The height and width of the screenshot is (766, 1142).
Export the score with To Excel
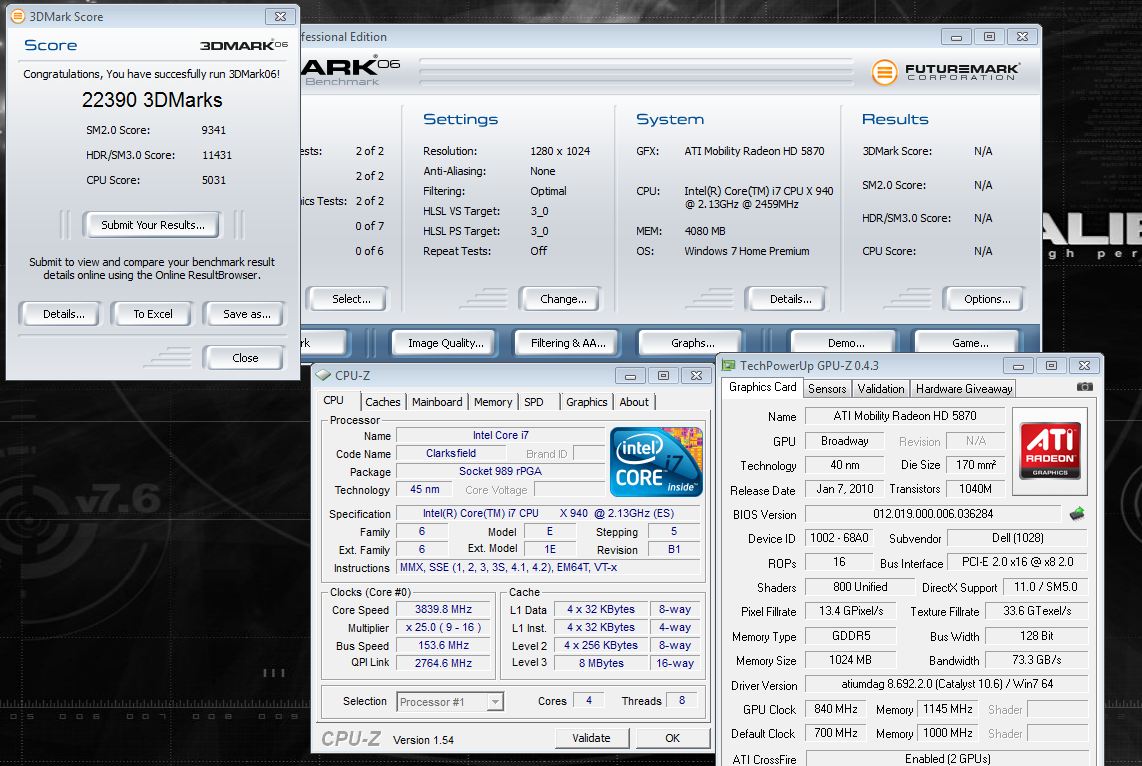tap(153, 314)
